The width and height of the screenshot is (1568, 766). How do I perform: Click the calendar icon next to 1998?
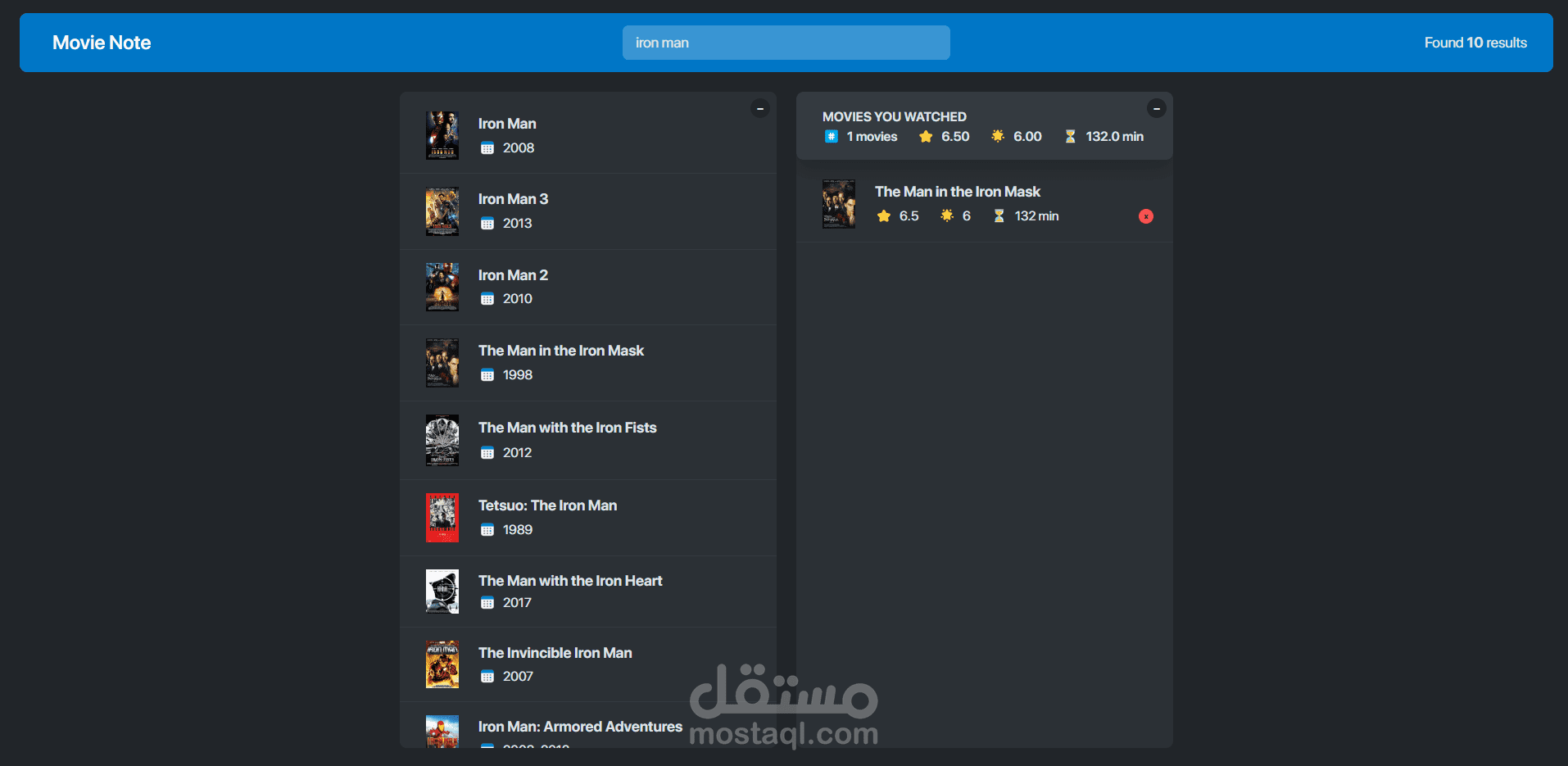click(x=487, y=375)
